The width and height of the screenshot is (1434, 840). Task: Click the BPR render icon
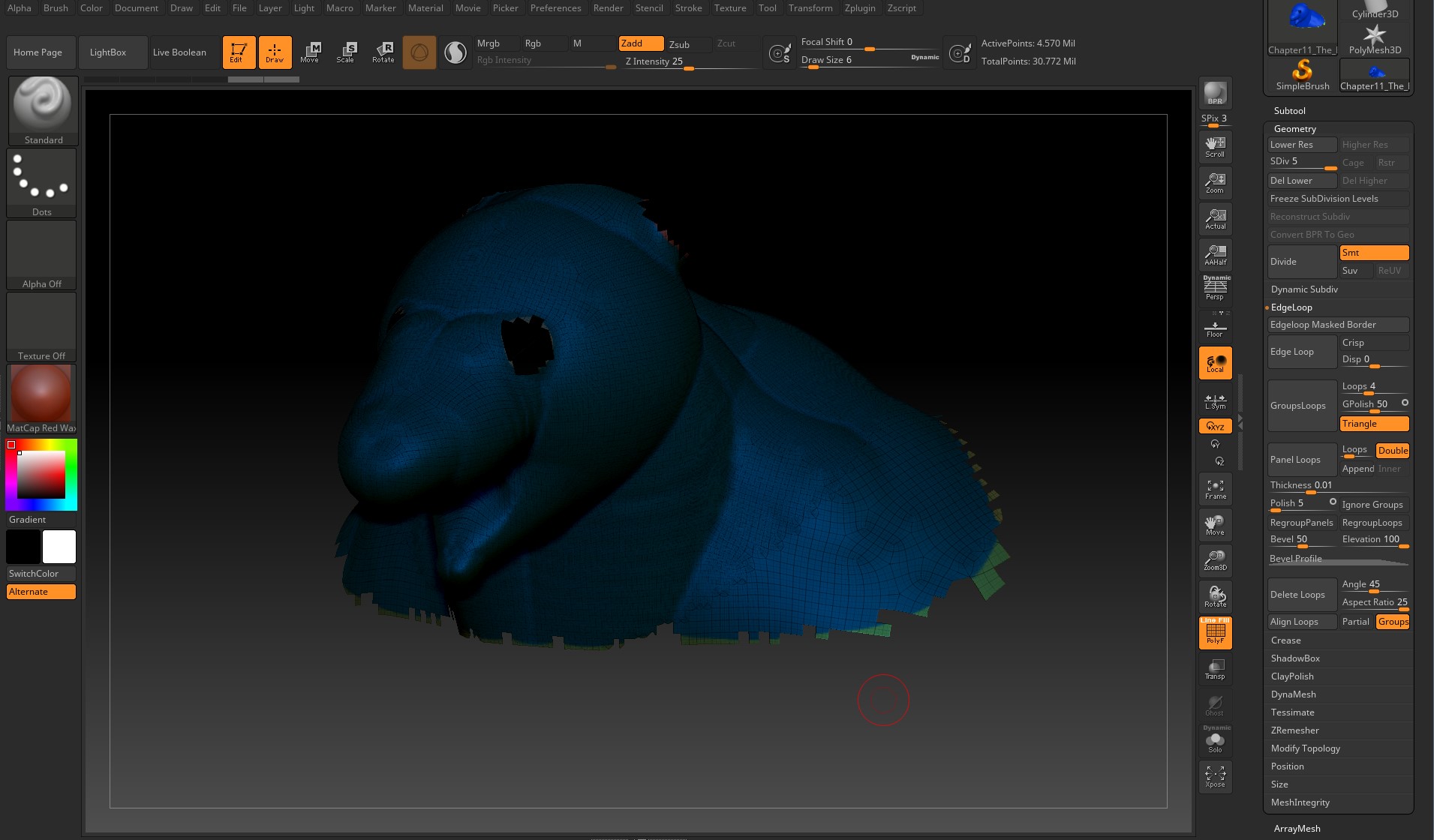[x=1215, y=93]
